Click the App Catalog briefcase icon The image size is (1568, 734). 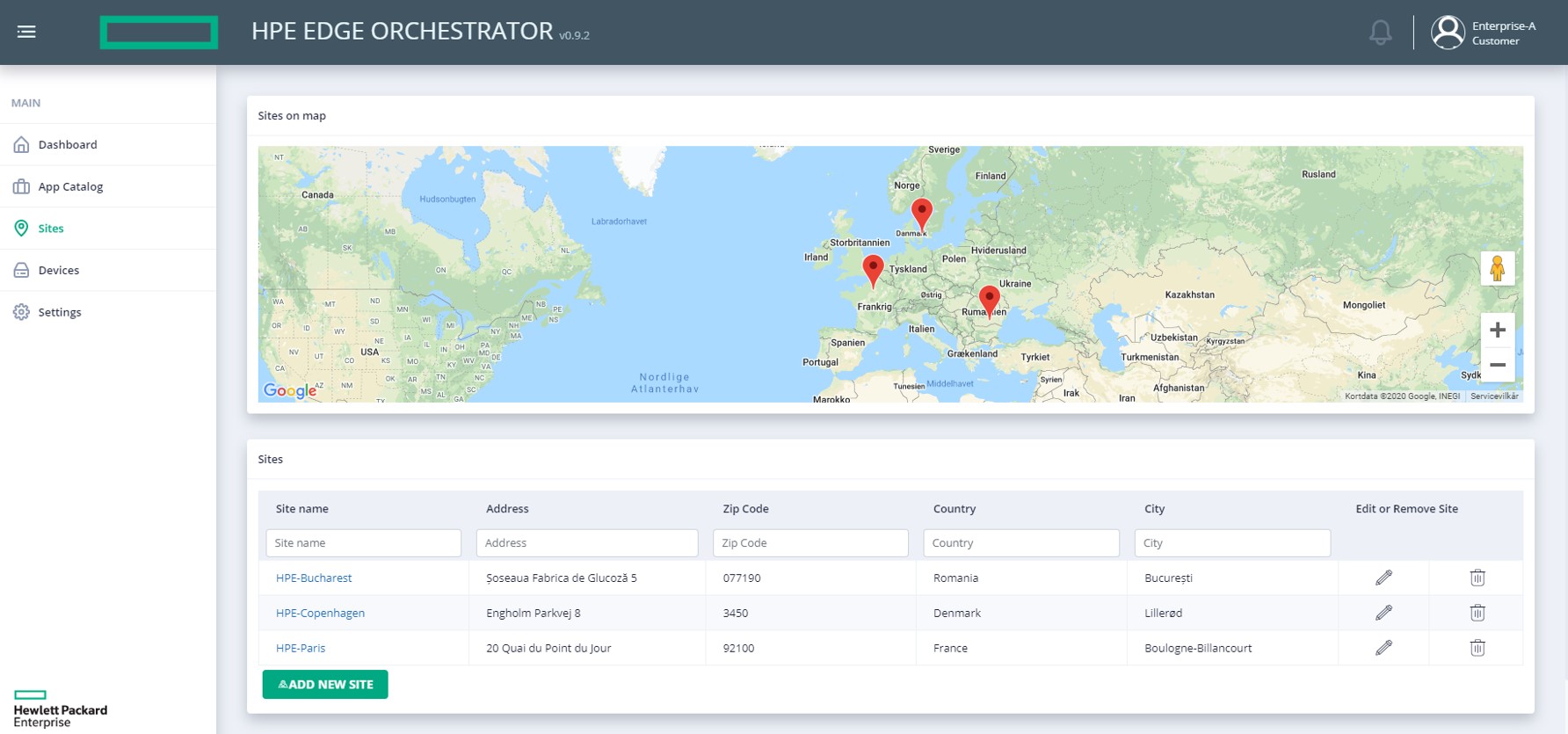(x=21, y=186)
